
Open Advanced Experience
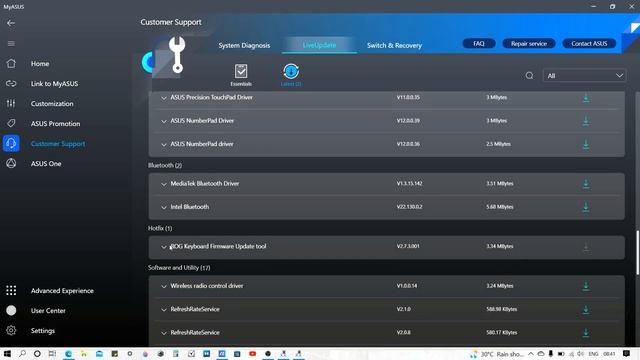point(62,291)
